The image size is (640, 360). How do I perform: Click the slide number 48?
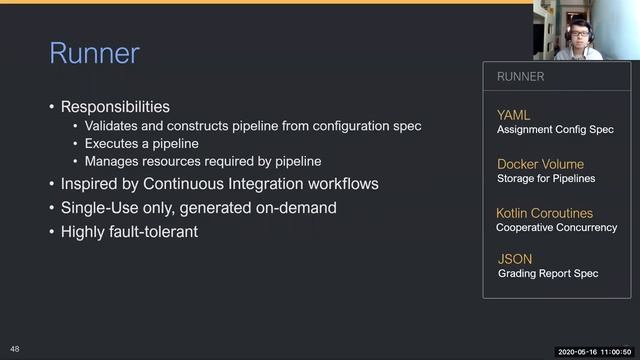click(x=15, y=349)
